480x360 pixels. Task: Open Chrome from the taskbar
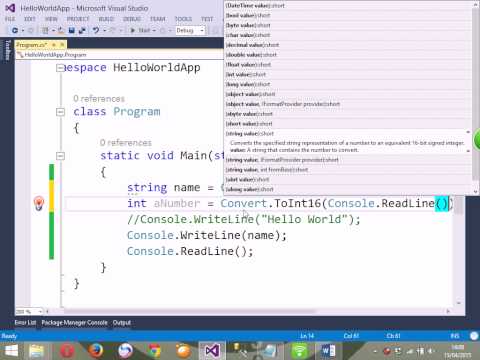(154, 351)
